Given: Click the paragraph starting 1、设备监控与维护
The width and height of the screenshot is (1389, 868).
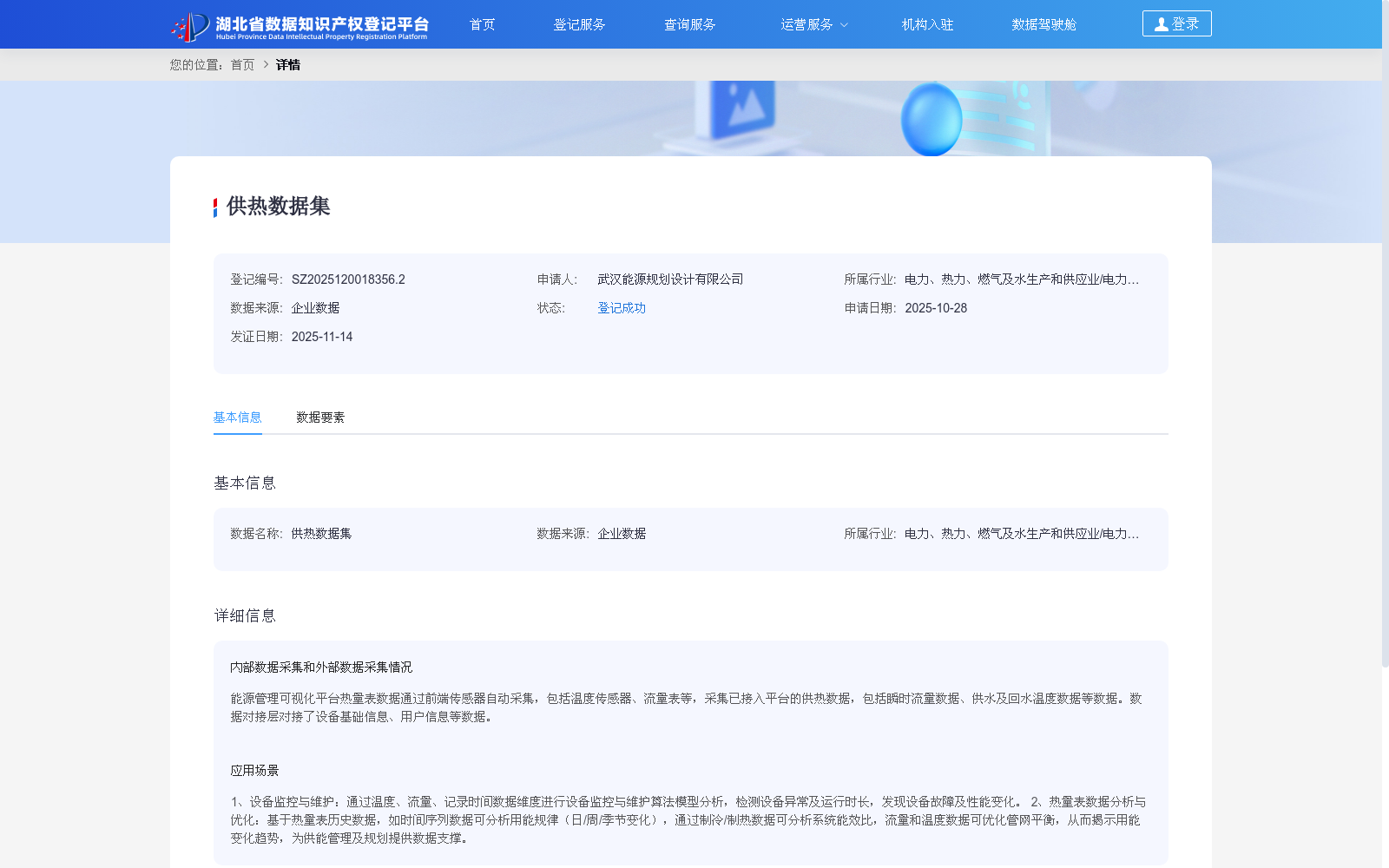Looking at the screenshot, I should [688, 820].
